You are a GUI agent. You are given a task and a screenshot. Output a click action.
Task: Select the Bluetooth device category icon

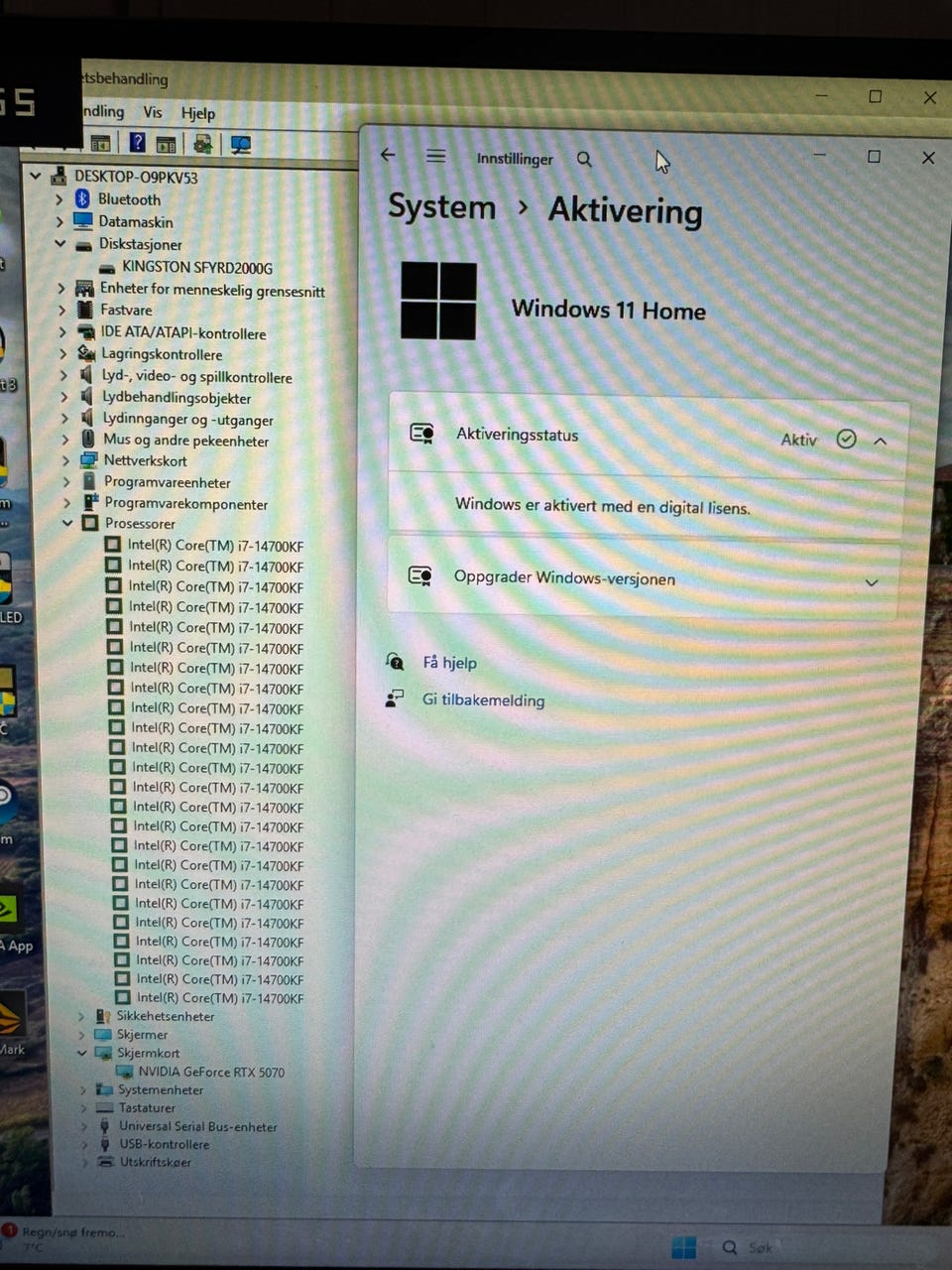[82, 198]
